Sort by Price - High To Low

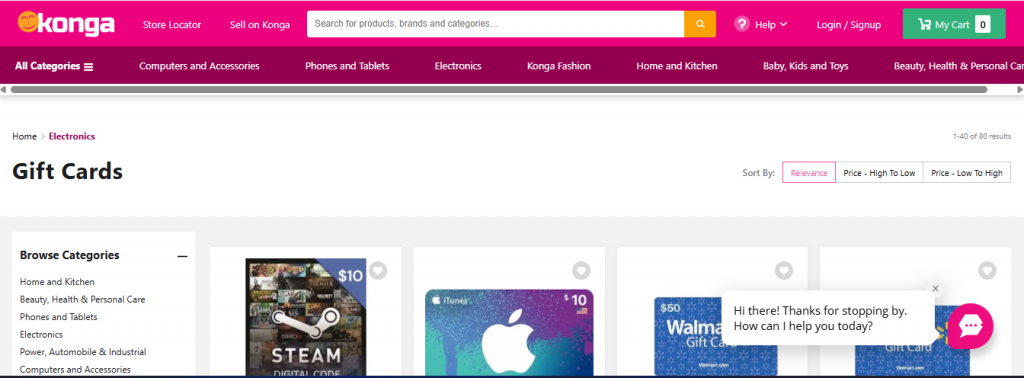(x=879, y=172)
